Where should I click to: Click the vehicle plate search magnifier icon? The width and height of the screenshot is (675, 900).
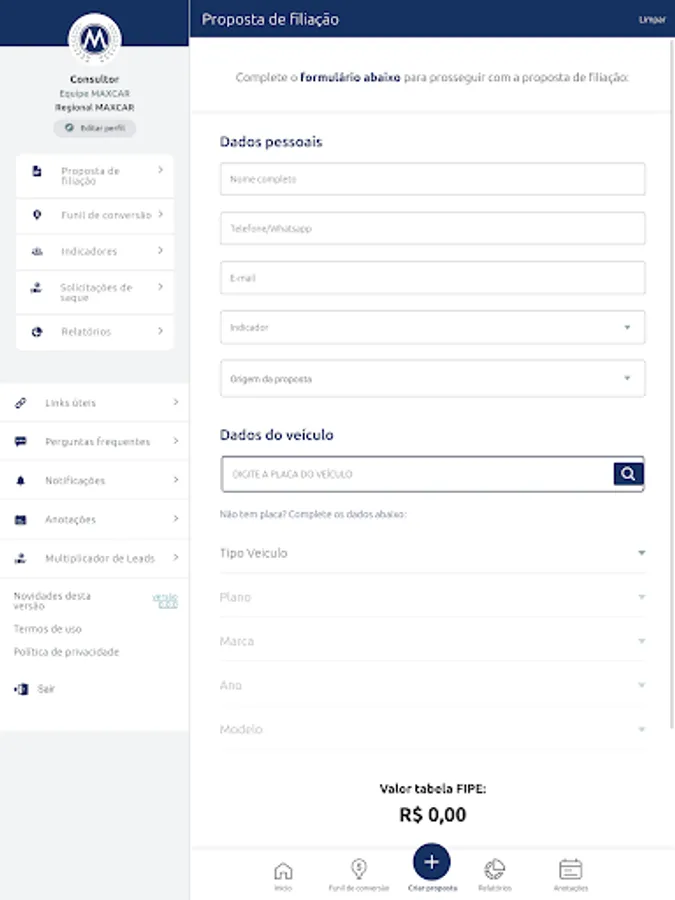(x=627, y=474)
